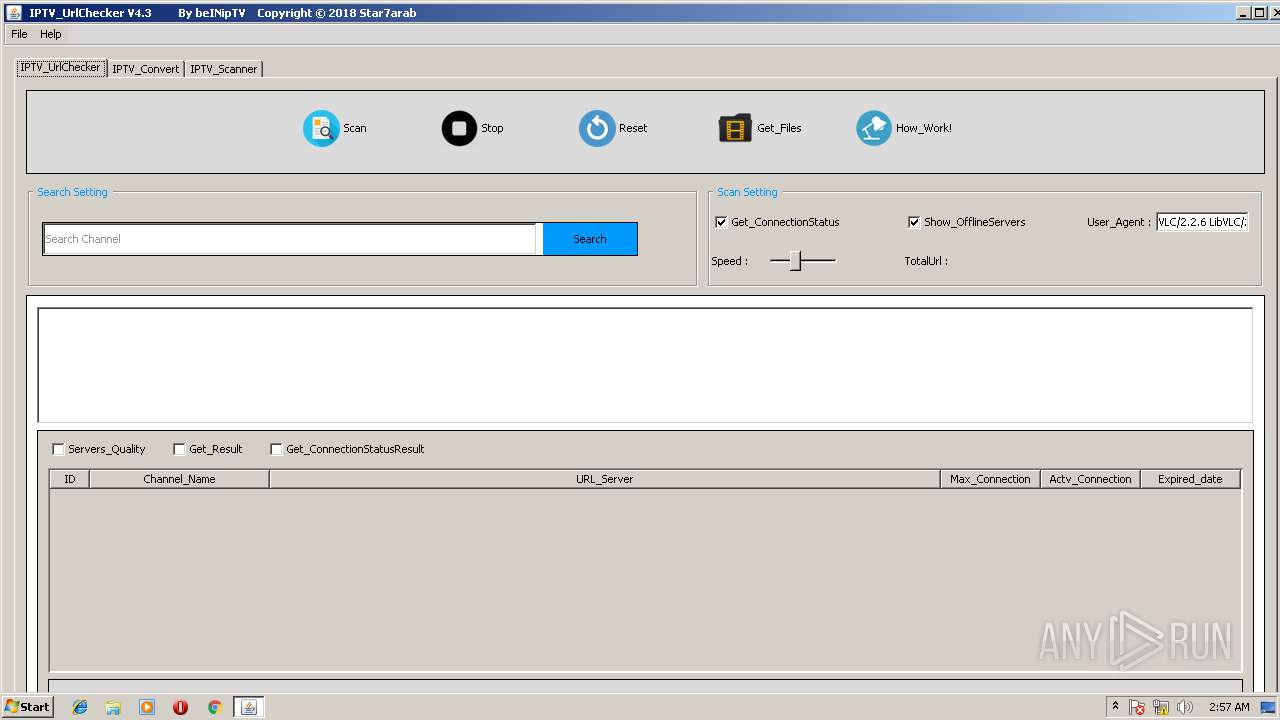This screenshot has width=1280, height=720.
Task: Click the Scan magnifier icon
Action: 321,128
